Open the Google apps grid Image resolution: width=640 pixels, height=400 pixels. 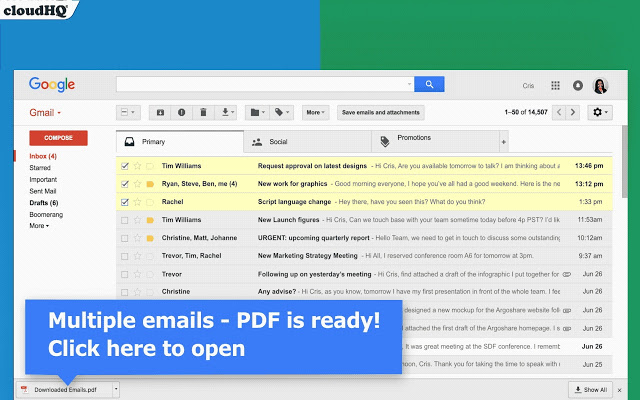click(555, 85)
